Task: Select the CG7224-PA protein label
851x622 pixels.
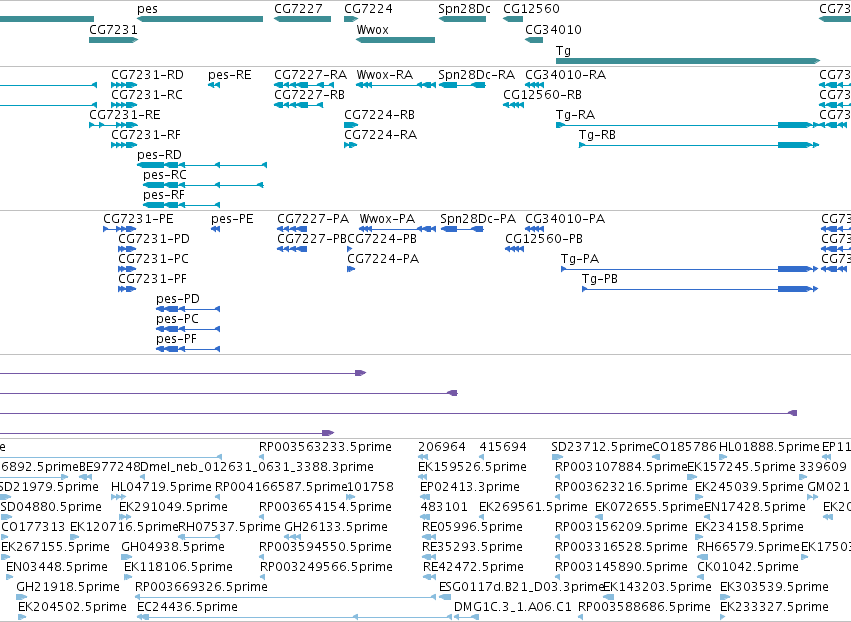Action: [x=383, y=258]
